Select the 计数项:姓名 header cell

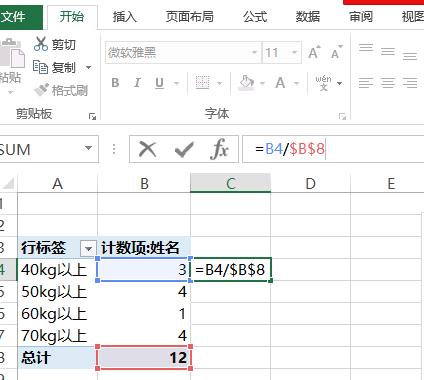(x=144, y=248)
